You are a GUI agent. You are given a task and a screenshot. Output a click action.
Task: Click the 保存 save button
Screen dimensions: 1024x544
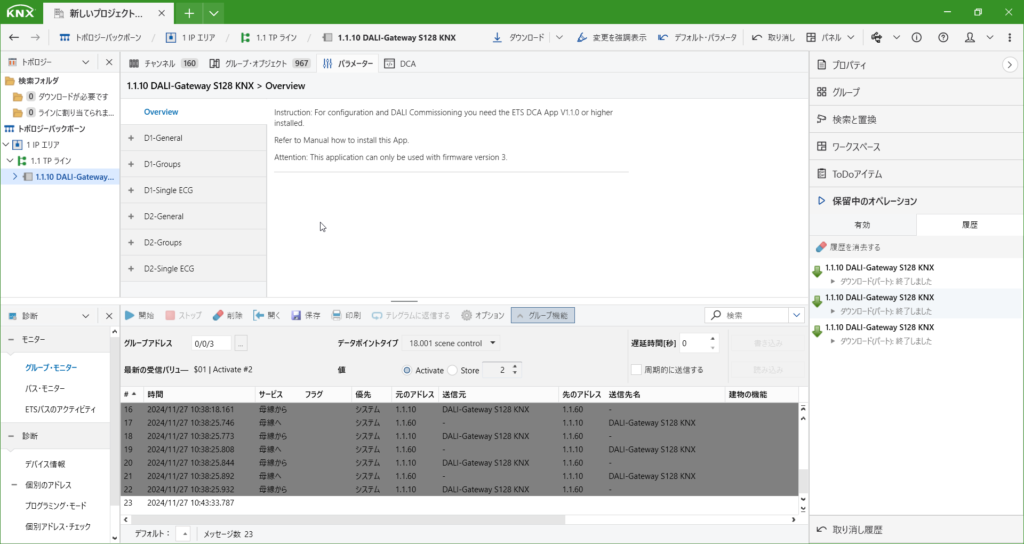(306, 315)
